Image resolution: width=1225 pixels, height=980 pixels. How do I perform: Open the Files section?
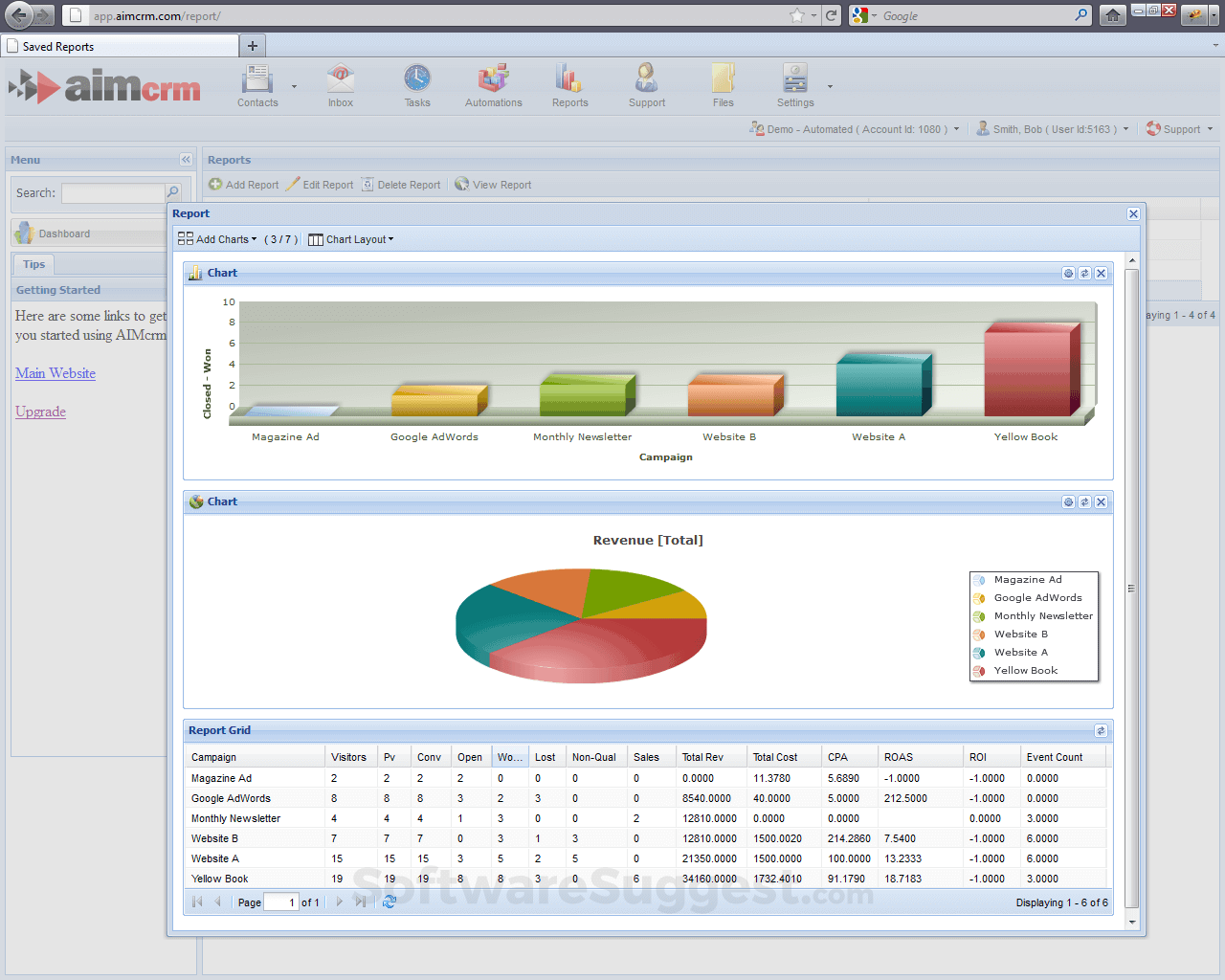(x=723, y=79)
